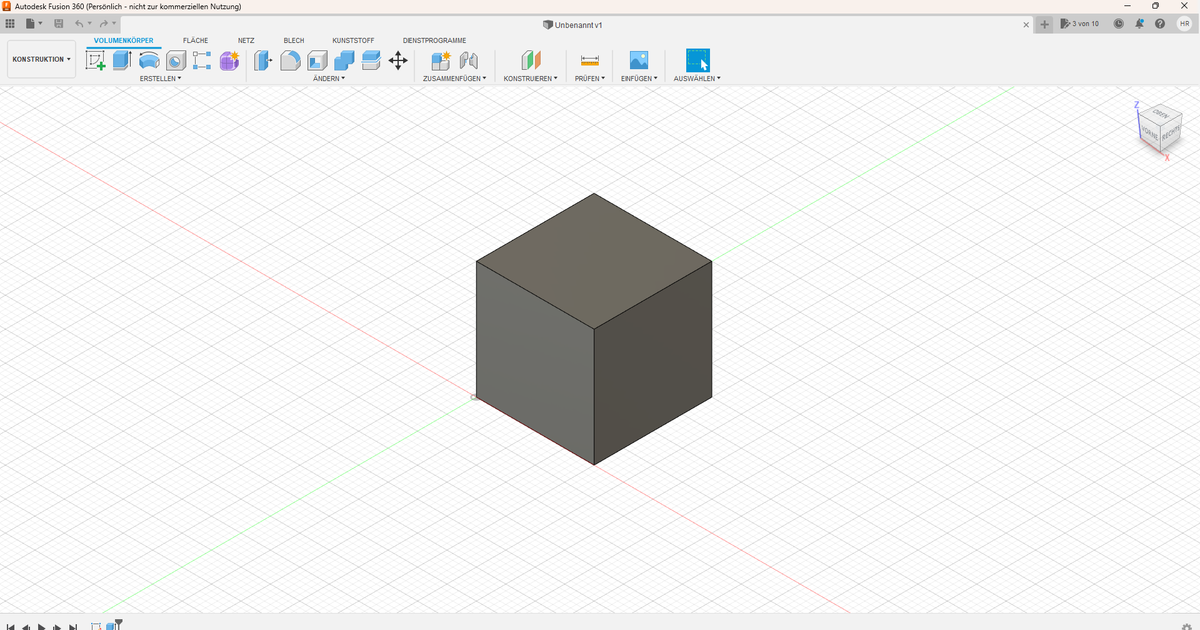Open the ÄNDERN dropdown menu

pos(330,78)
